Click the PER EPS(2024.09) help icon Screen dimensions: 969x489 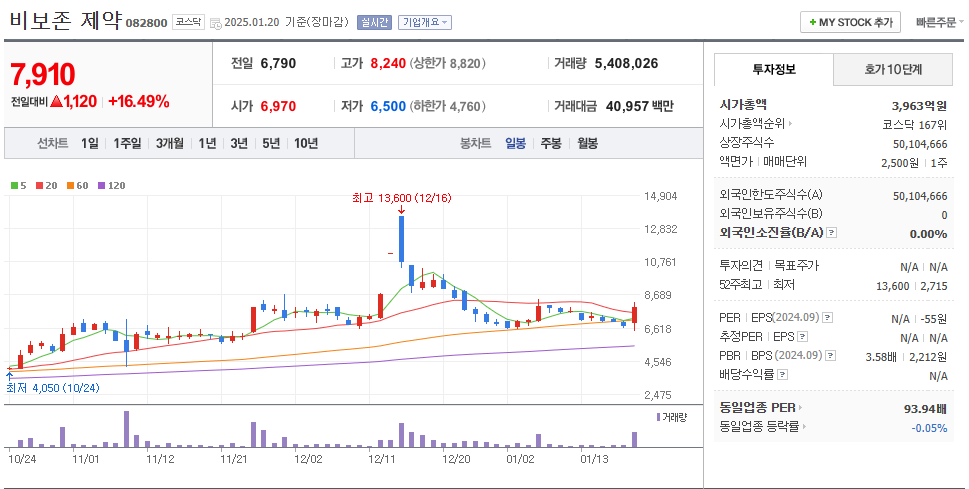pos(827,318)
